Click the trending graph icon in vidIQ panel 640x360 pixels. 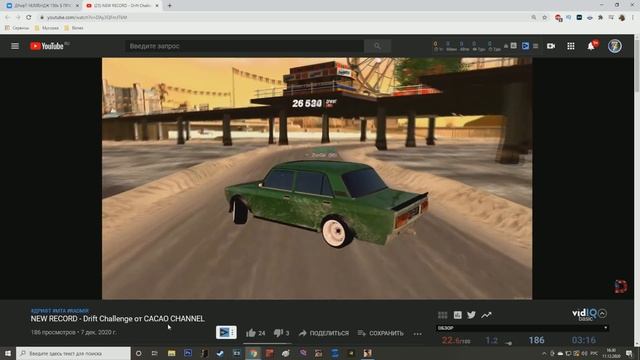pyautogui.click(x=486, y=315)
